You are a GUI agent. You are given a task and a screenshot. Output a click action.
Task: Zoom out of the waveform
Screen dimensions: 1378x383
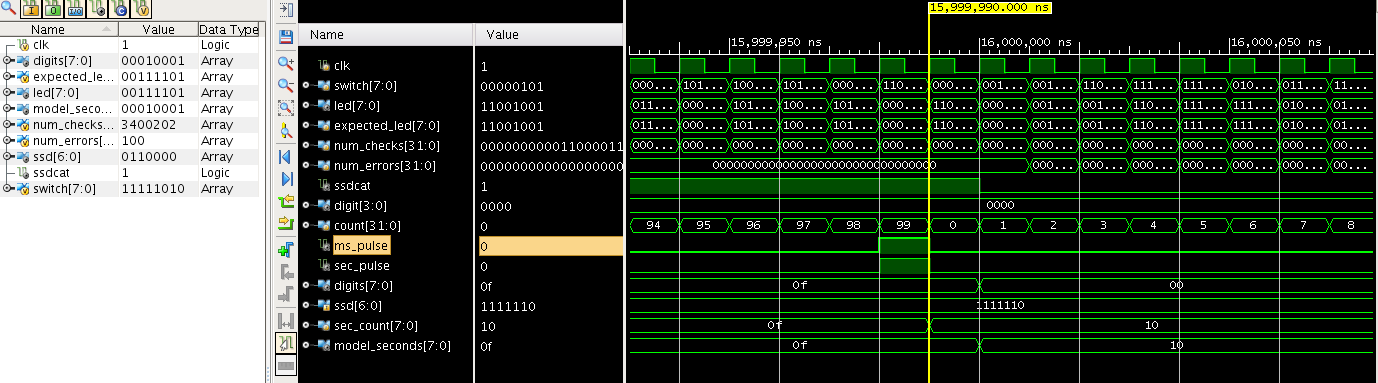coord(285,86)
